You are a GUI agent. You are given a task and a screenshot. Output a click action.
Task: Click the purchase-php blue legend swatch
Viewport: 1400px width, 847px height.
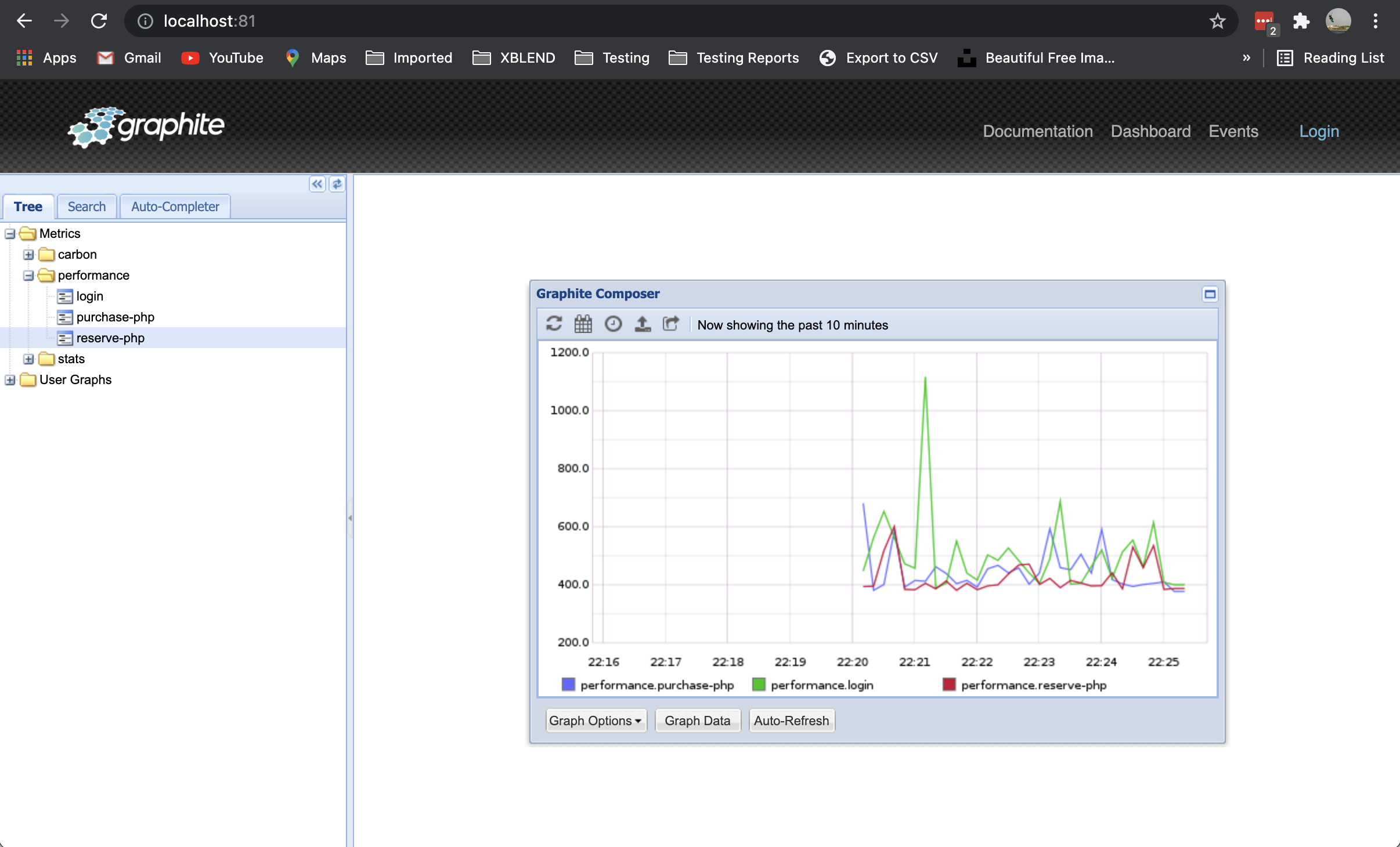point(568,685)
